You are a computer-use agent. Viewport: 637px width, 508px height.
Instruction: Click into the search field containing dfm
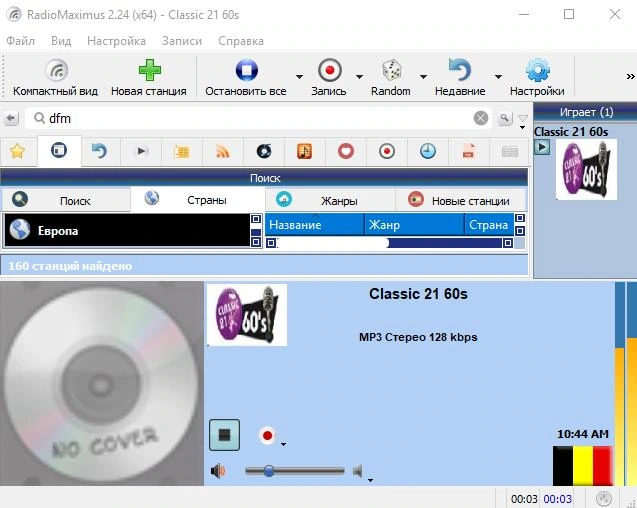[x=258, y=118]
